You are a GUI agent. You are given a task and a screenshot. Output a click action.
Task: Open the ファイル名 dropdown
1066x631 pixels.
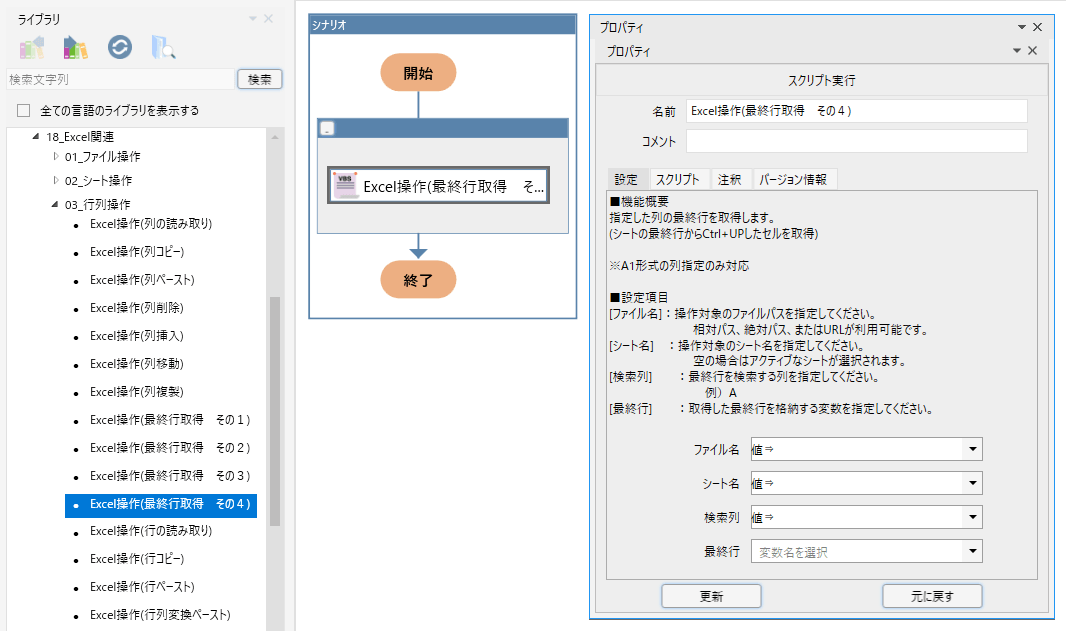971,449
